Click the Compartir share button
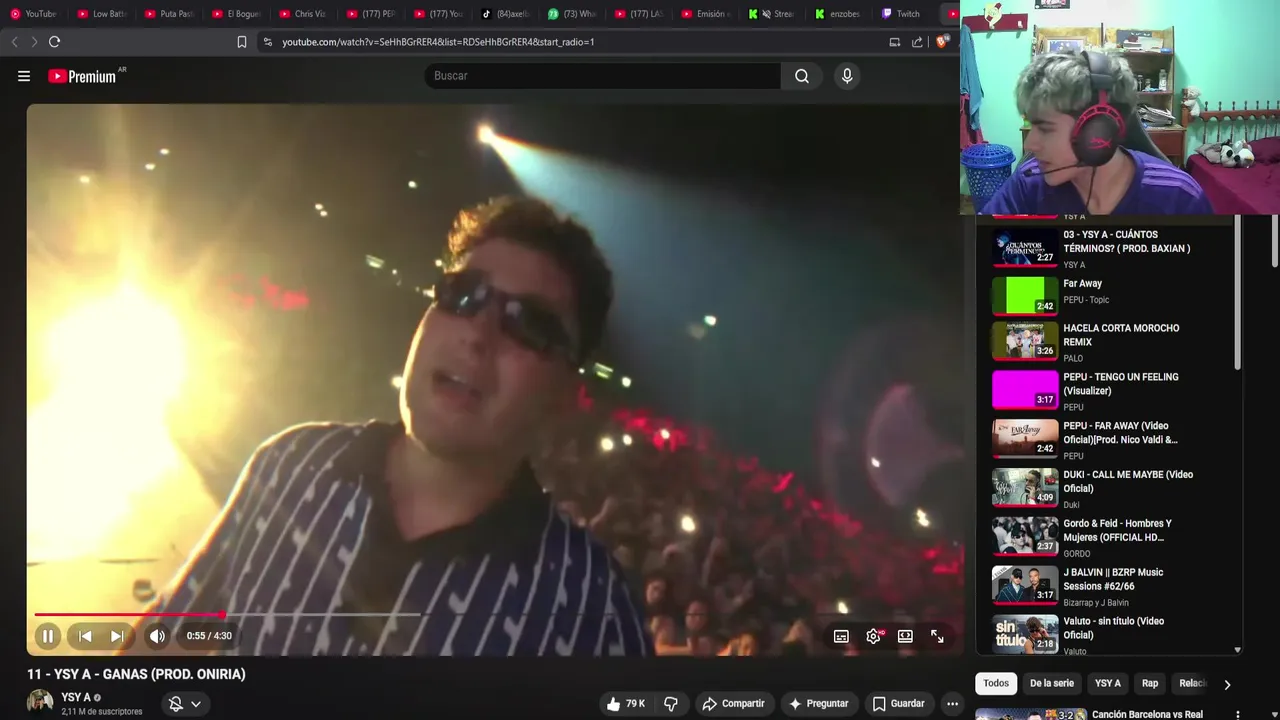 click(x=733, y=704)
